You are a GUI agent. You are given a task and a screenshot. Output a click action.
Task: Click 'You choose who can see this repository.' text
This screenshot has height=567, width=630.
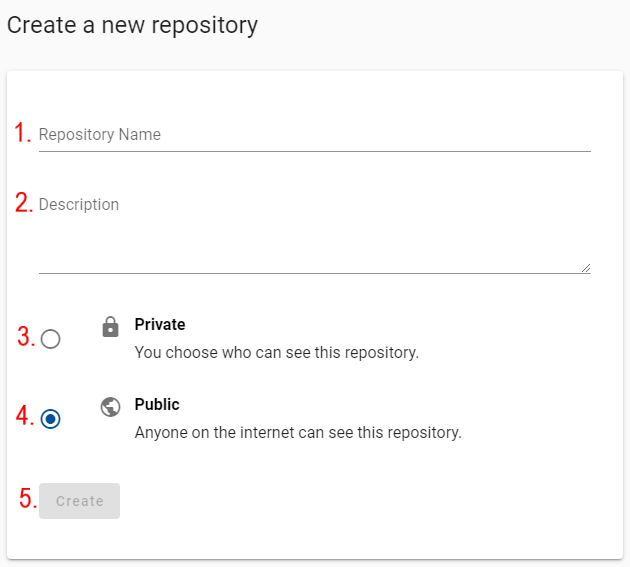[277, 352]
